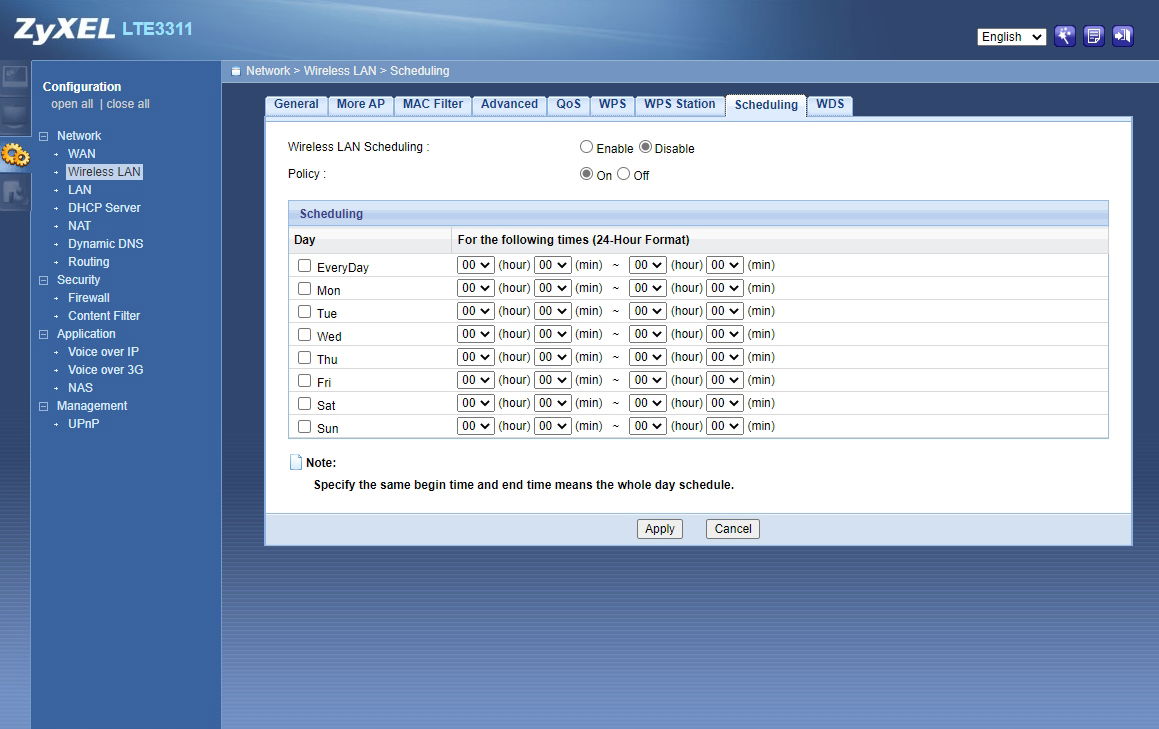This screenshot has width=1159, height=729.
Task: Click the document page icon beside the wizard
Action: pyautogui.click(x=1094, y=36)
